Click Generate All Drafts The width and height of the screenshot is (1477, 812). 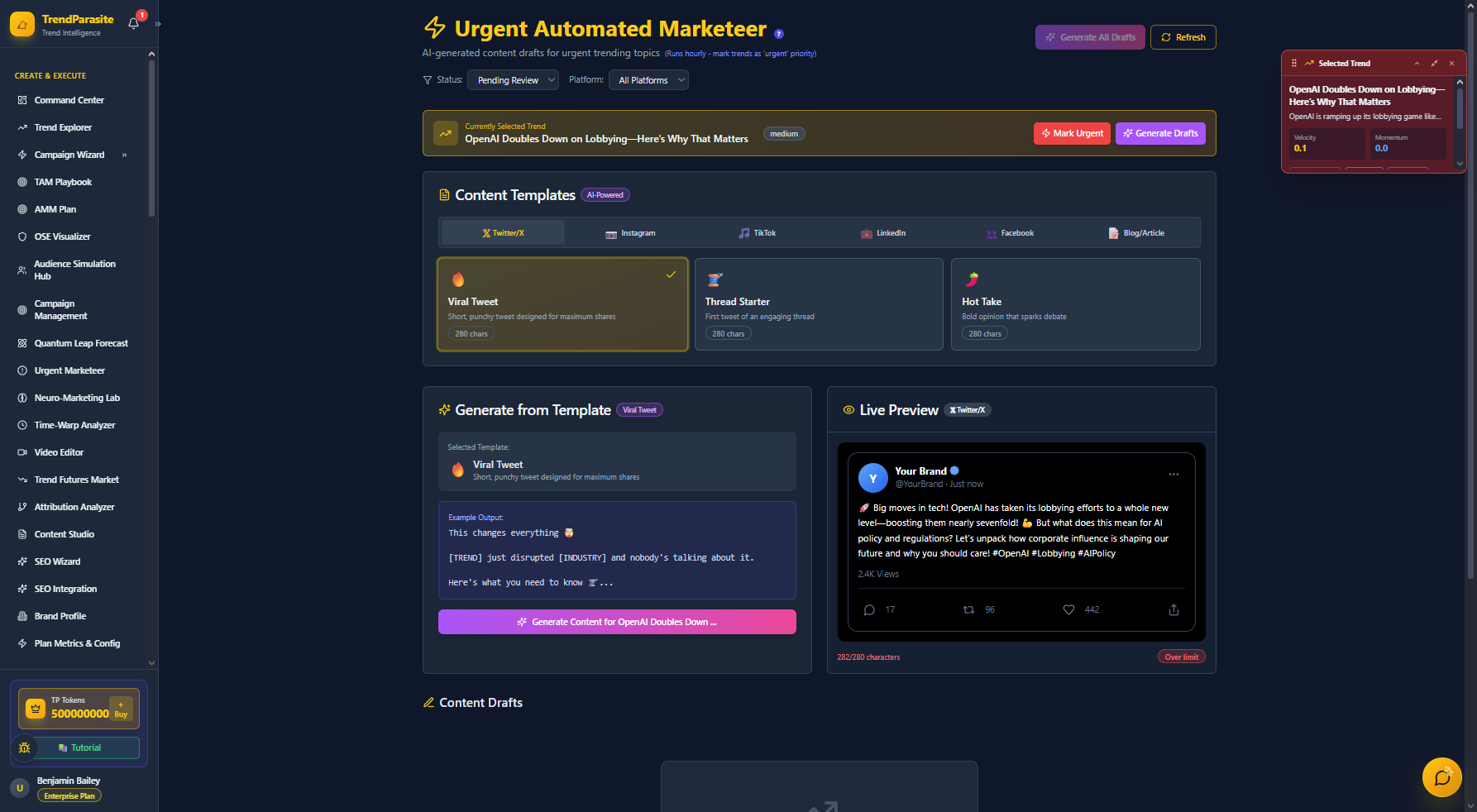pyautogui.click(x=1090, y=37)
